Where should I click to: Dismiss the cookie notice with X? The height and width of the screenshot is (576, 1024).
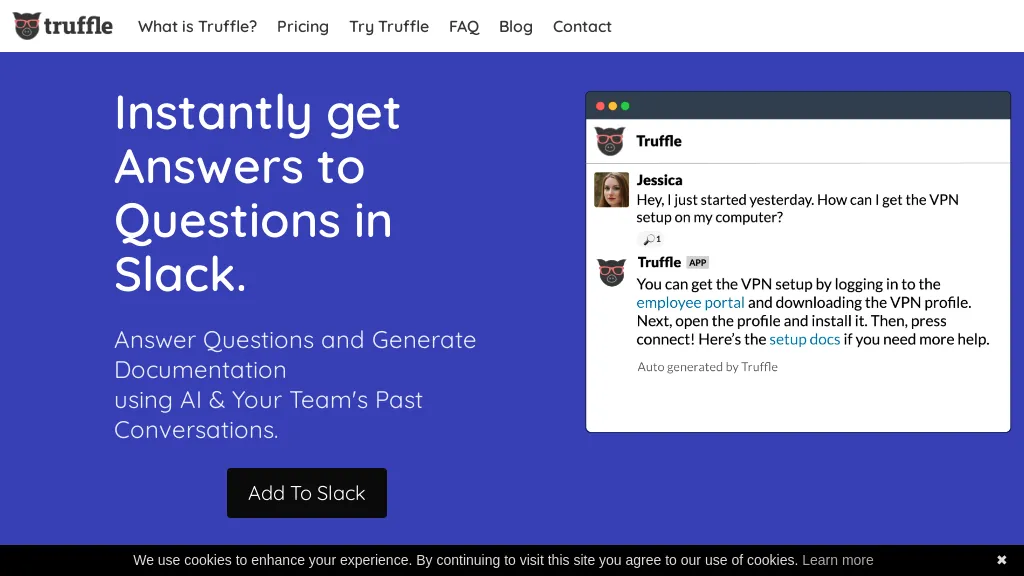click(1002, 560)
